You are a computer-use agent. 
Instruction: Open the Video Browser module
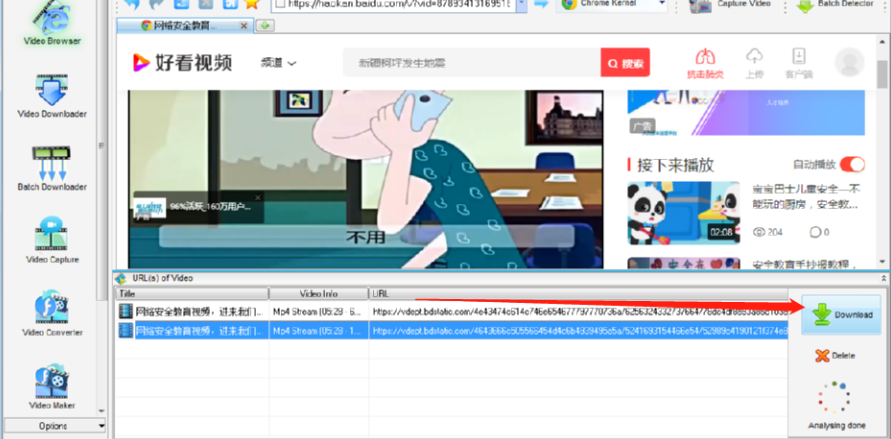click(52, 23)
